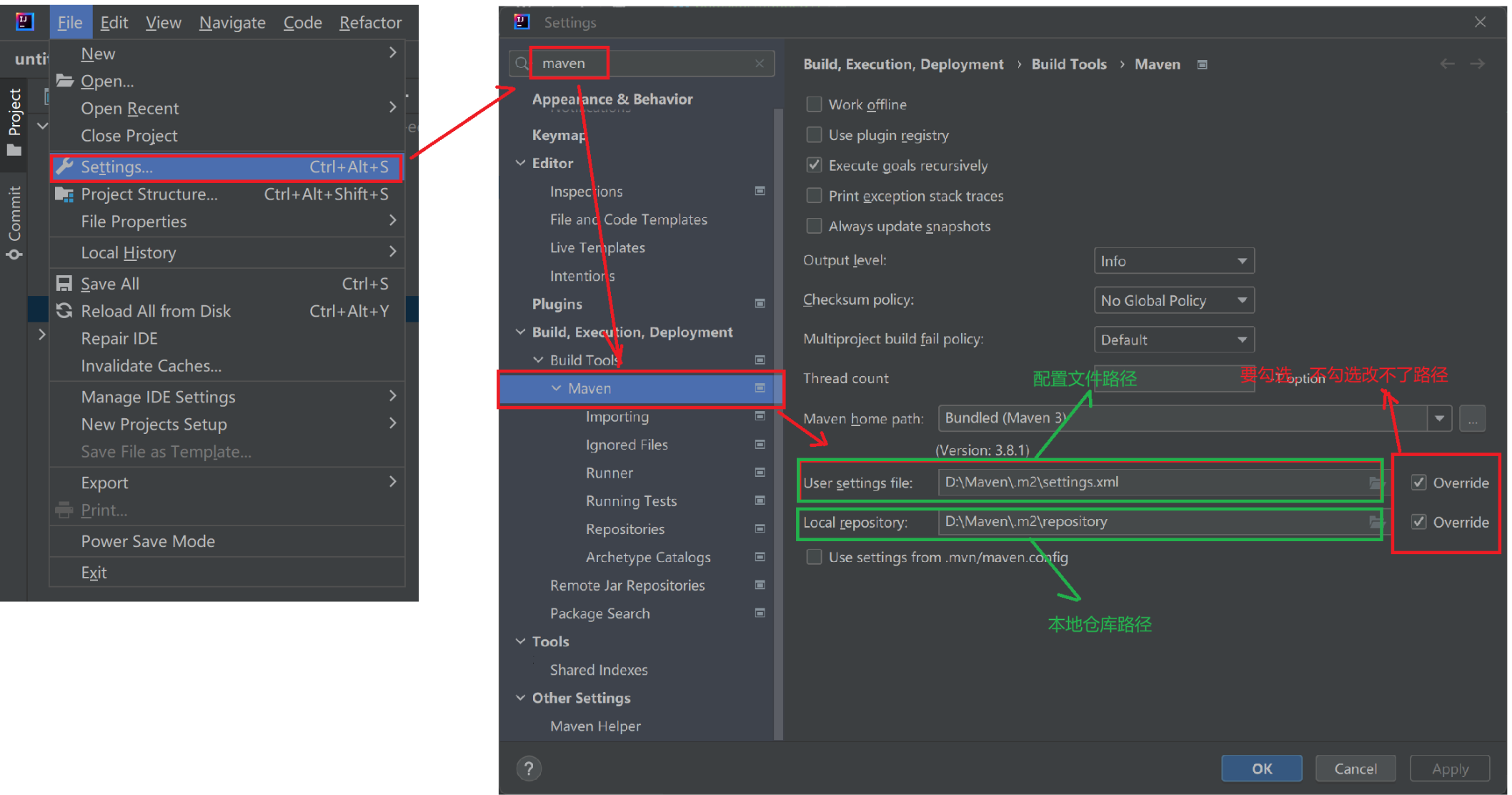
Task: Open the Project tool window sidebar
Action: (x=14, y=120)
